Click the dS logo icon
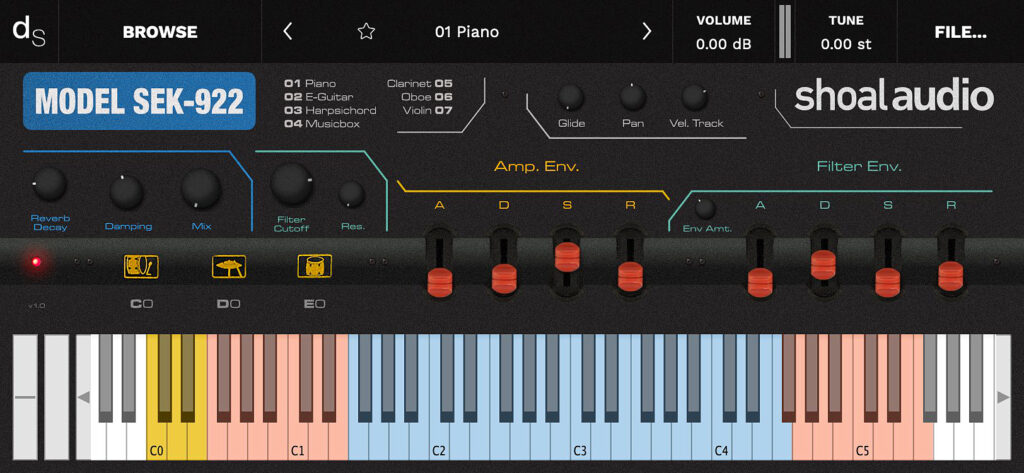Screen dimensions: 1024x473 pyautogui.click(x=29, y=31)
